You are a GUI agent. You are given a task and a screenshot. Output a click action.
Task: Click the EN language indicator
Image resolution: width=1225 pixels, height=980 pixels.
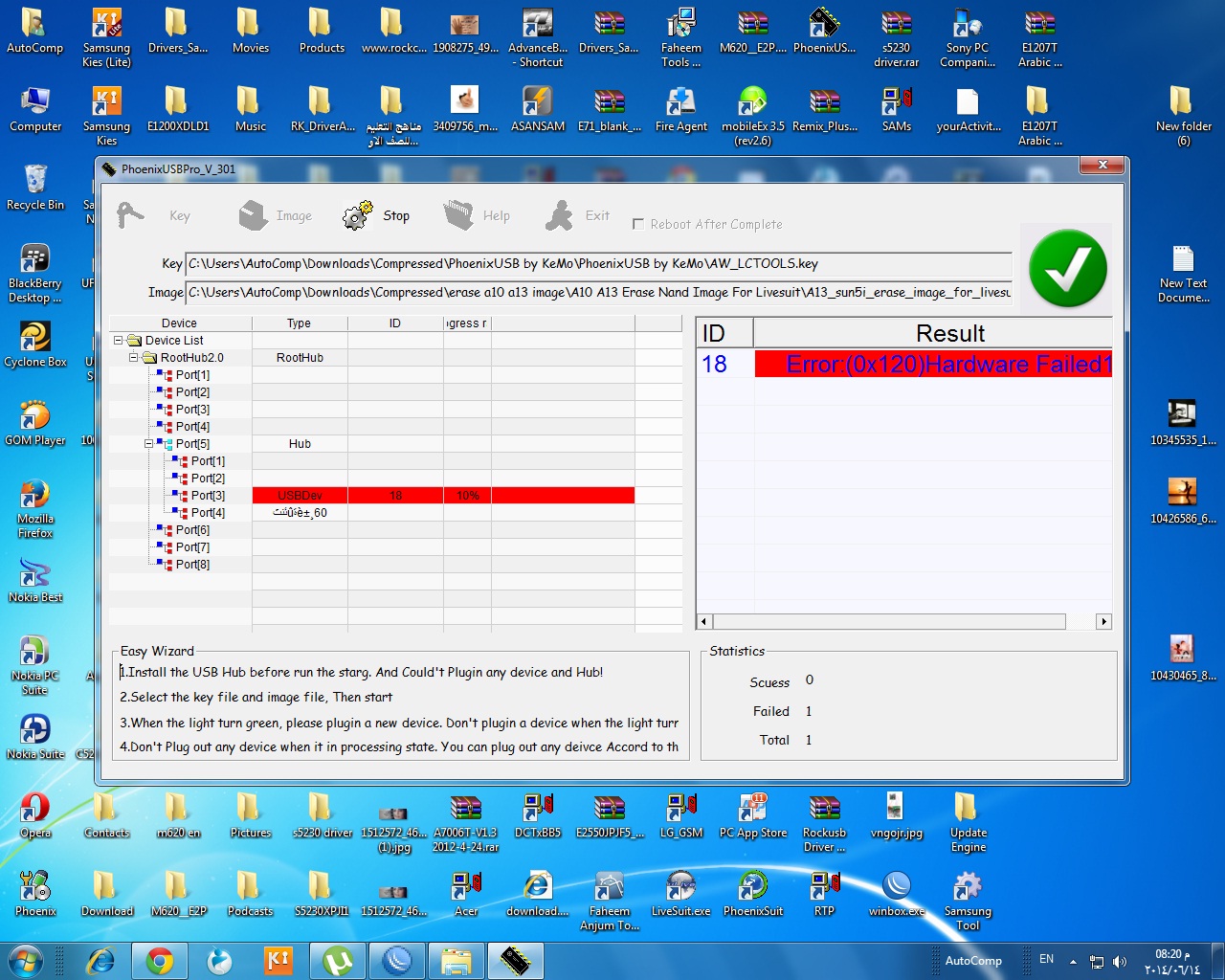click(1046, 959)
